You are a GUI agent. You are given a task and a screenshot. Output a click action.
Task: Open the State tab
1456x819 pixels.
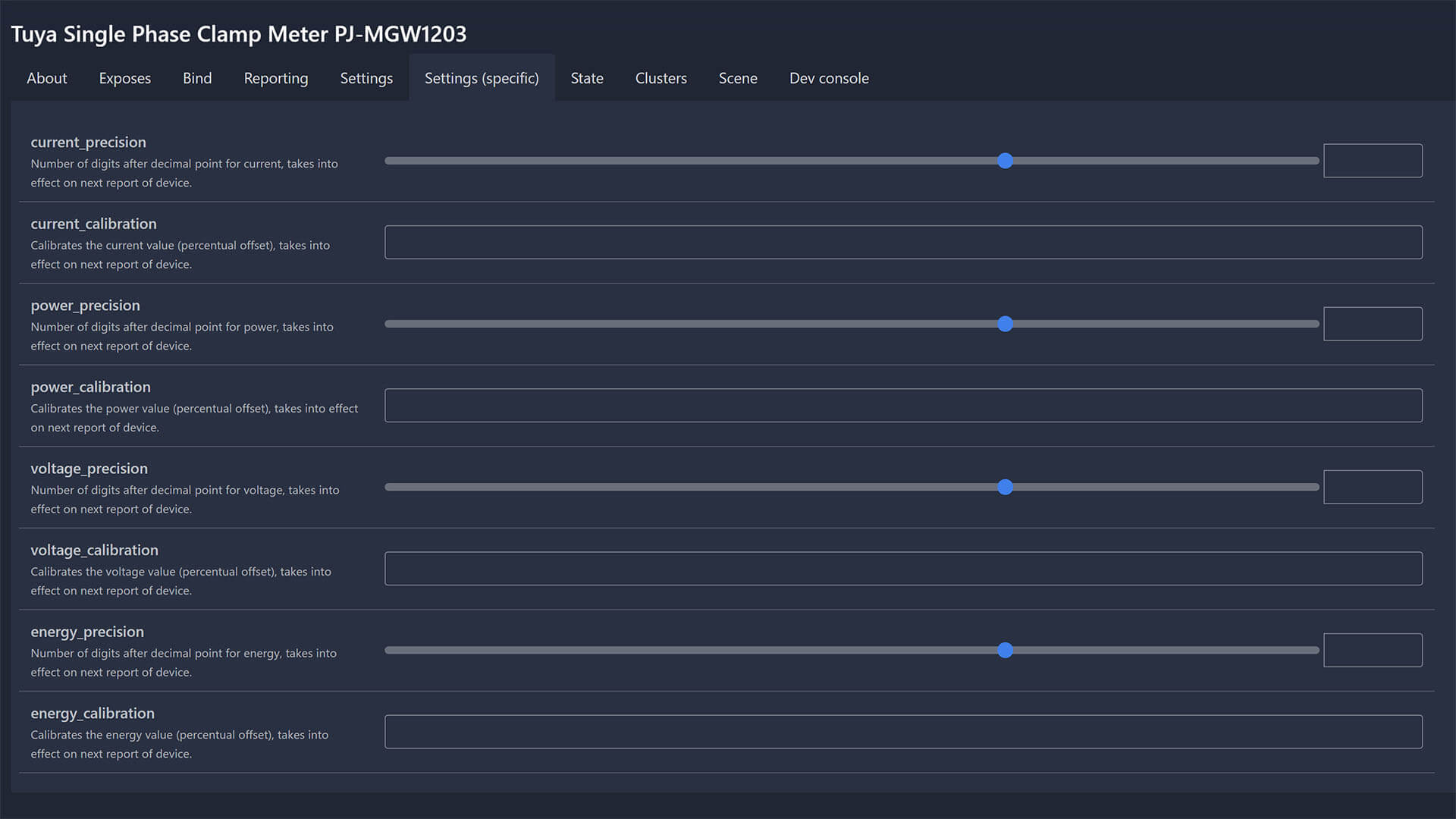click(x=587, y=78)
